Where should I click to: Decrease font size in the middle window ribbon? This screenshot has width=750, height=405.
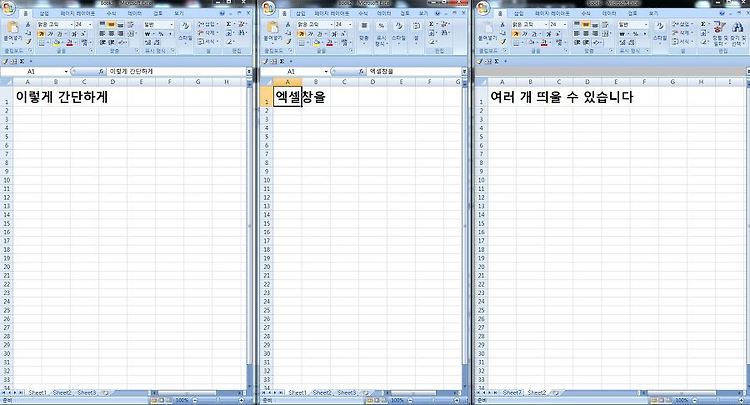pyautogui.click(x=343, y=33)
